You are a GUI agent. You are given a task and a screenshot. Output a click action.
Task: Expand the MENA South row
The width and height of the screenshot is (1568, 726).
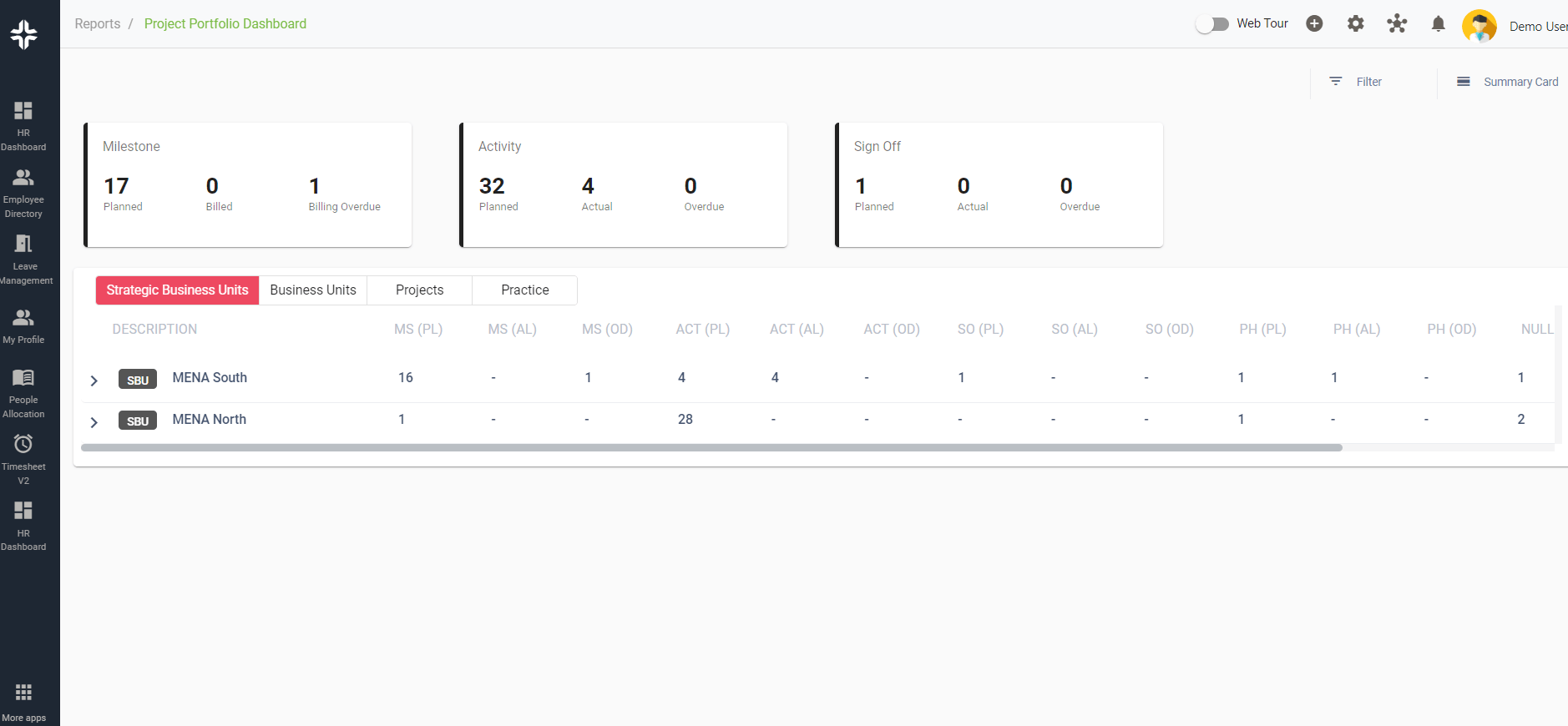[94, 381]
